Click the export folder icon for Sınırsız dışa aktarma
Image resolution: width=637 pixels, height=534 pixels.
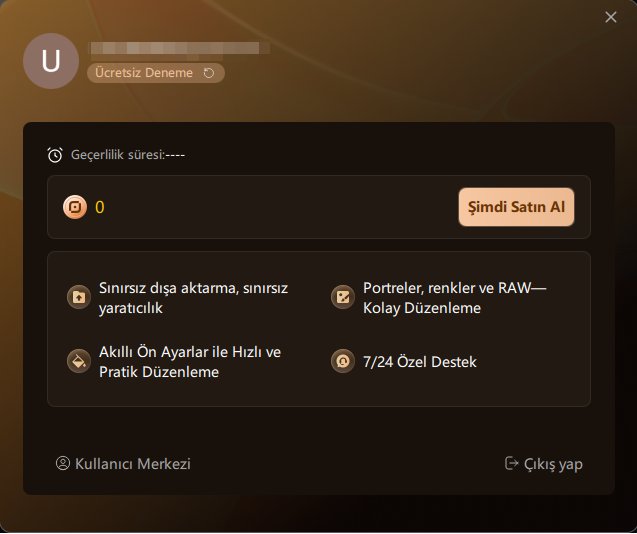tap(79, 297)
